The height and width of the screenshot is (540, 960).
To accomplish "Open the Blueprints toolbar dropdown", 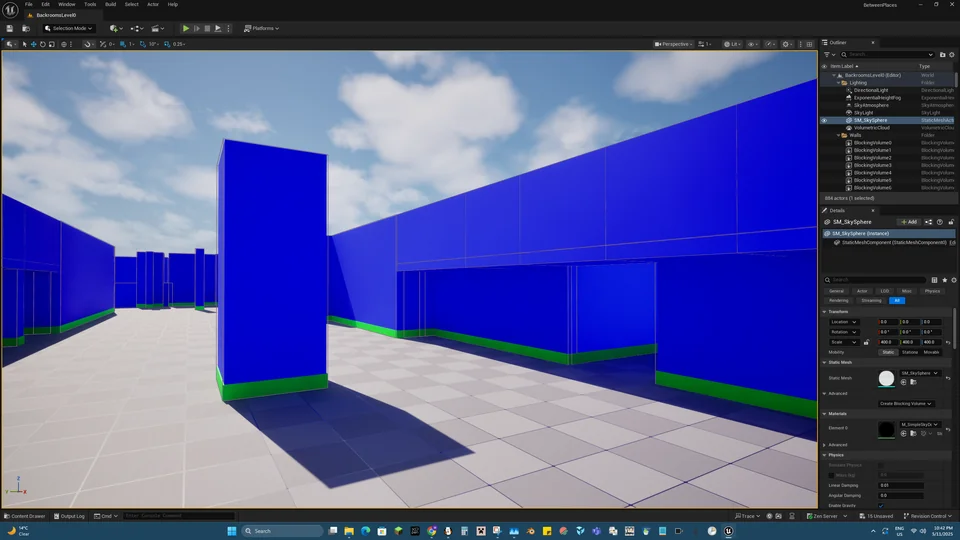I will 138,28.
